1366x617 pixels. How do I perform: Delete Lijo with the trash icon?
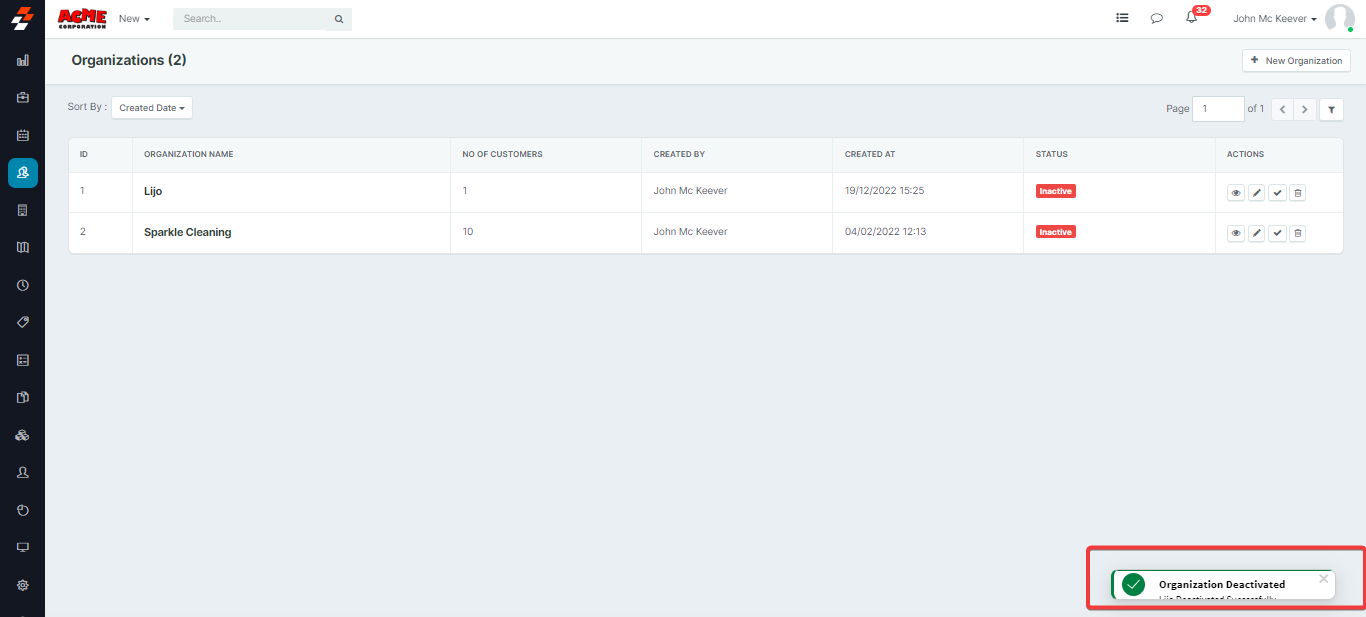coord(1297,193)
